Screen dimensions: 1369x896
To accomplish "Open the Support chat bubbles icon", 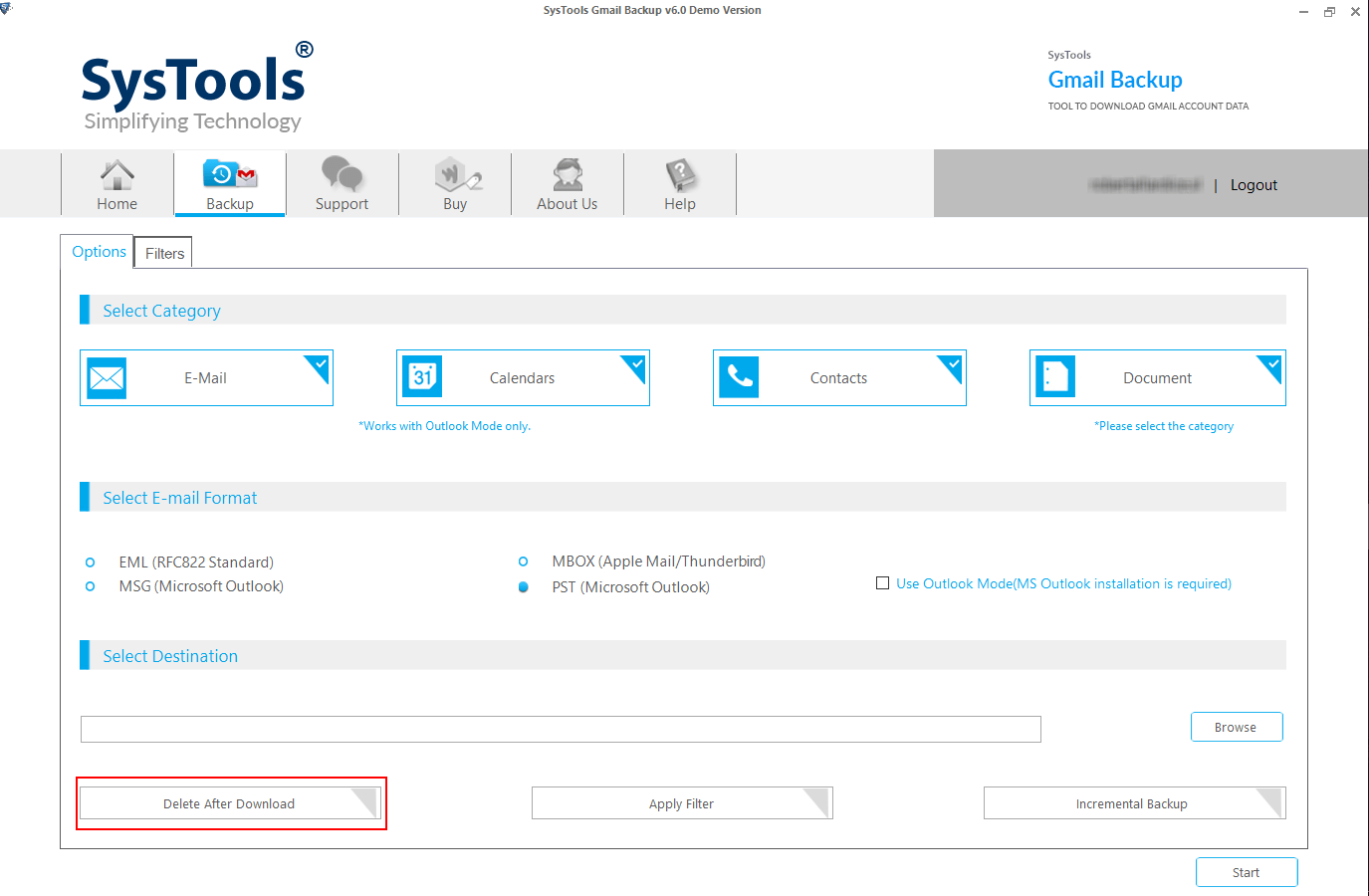I will click(x=342, y=175).
